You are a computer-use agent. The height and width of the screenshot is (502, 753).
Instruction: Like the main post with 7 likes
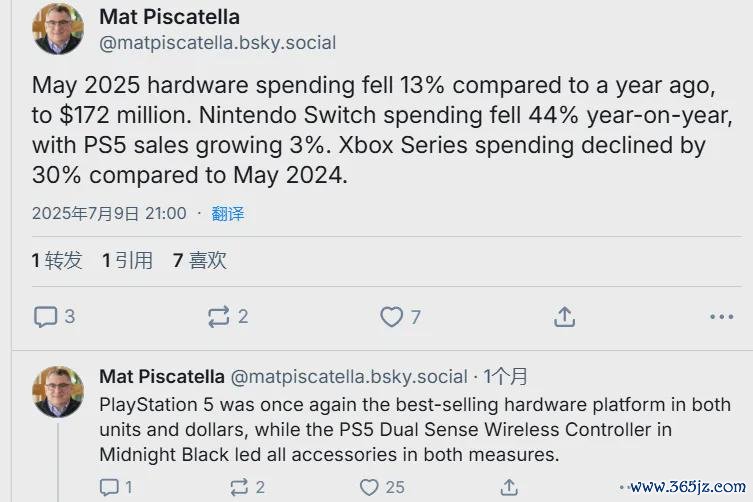click(392, 317)
